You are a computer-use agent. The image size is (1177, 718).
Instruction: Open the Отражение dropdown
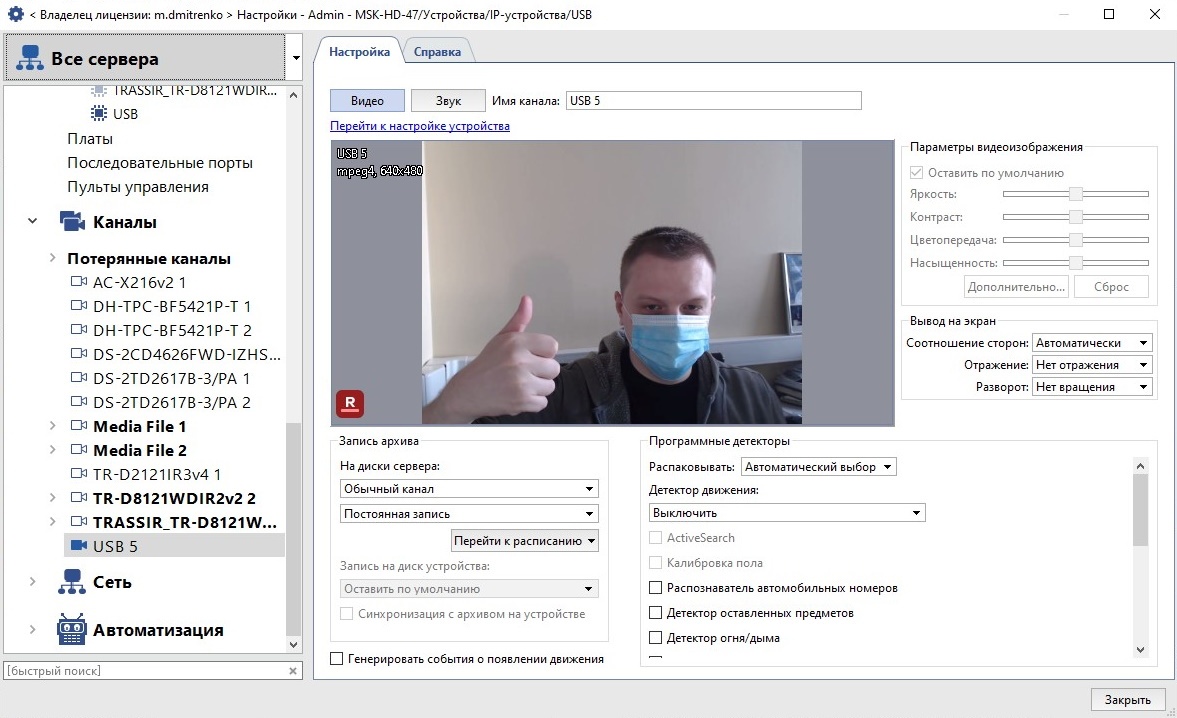[x=1091, y=365]
